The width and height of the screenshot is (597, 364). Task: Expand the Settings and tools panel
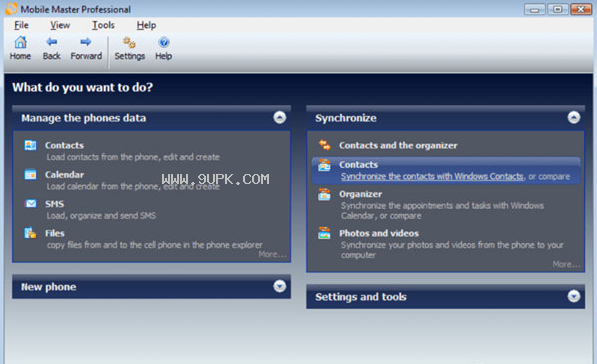[x=574, y=296]
